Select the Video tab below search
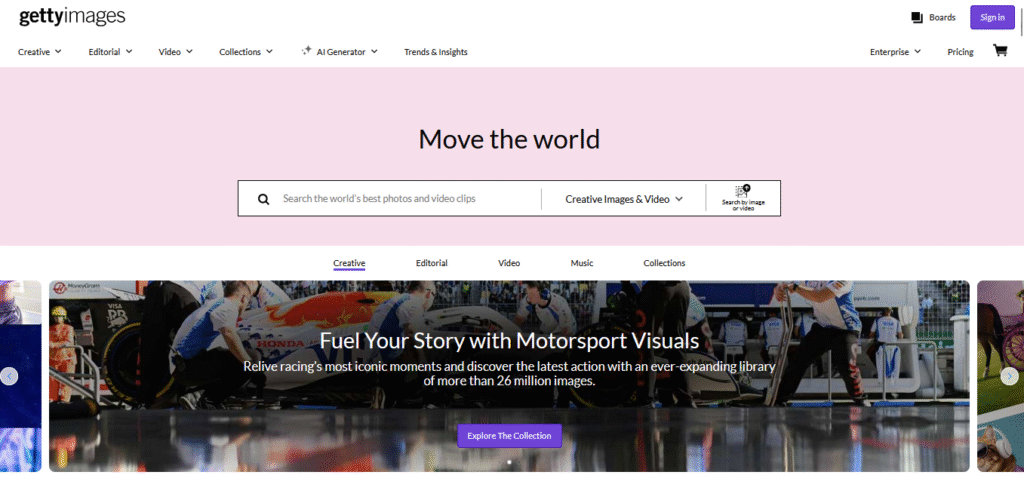The width and height of the screenshot is (1024, 478). coord(509,263)
